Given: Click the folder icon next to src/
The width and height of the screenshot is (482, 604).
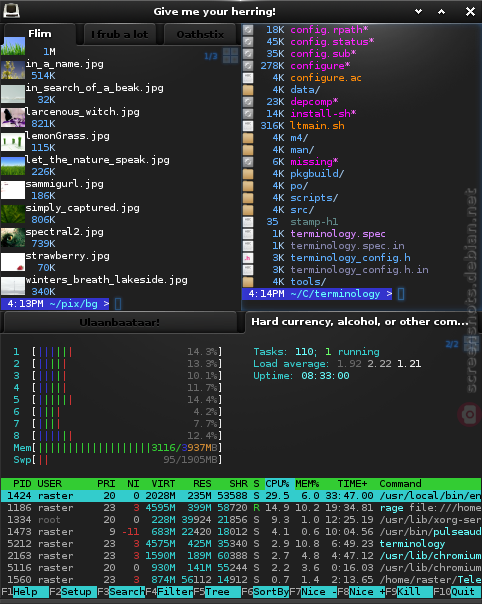Looking at the screenshot, I should pos(248,210).
